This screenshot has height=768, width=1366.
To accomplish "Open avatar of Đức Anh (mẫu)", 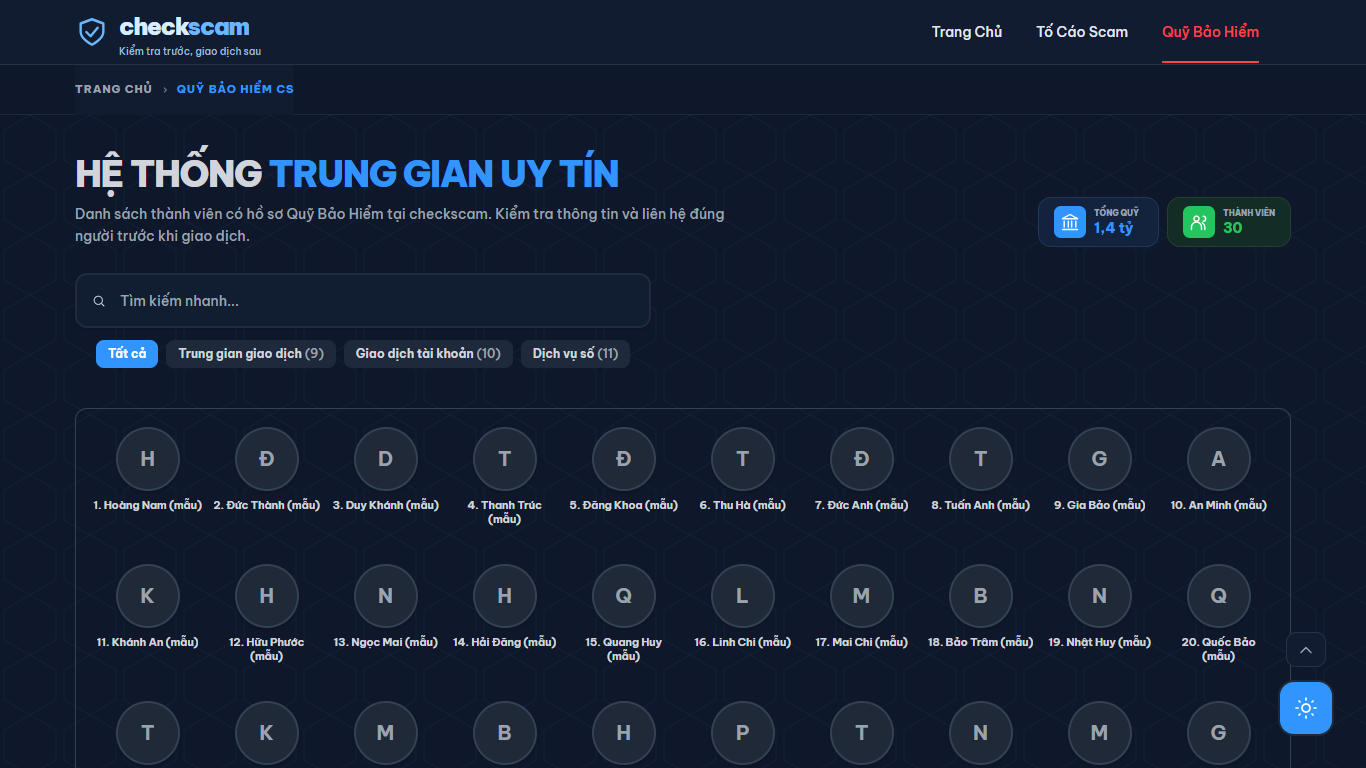I will pyautogui.click(x=861, y=459).
